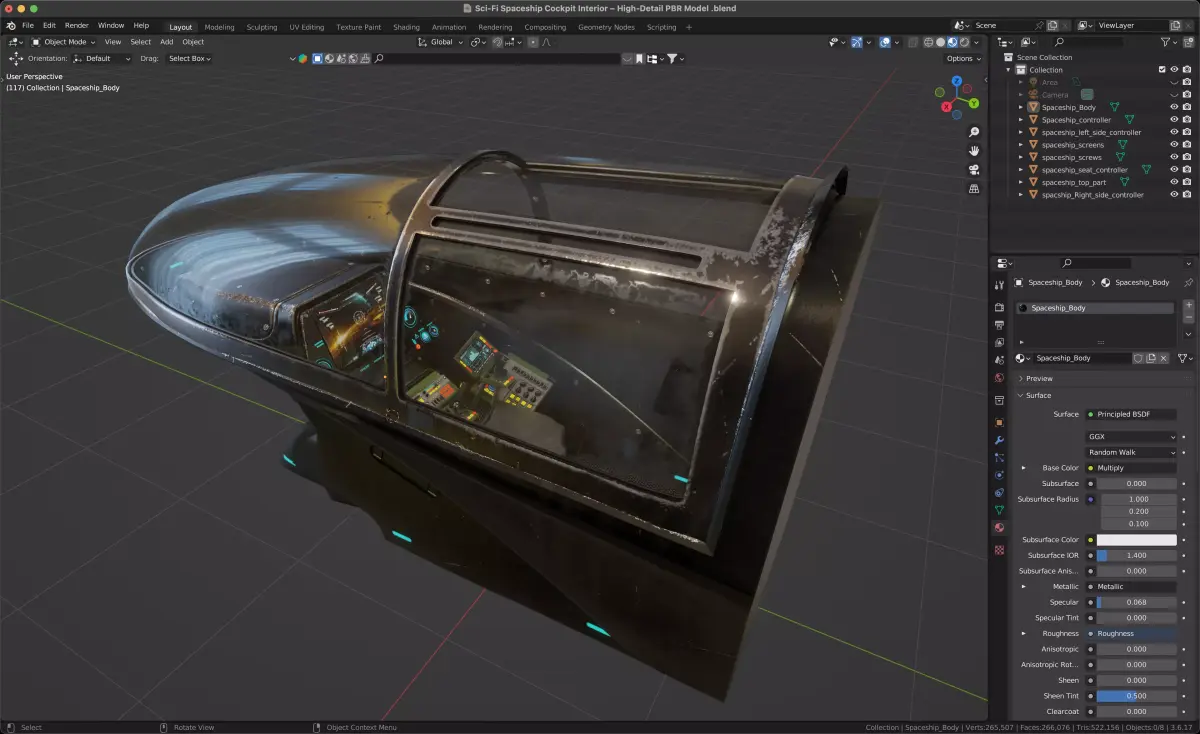This screenshot has height=734, width=1200.
Task: Open the Object Mode dropdown
Action: click(x=63, y=42)
